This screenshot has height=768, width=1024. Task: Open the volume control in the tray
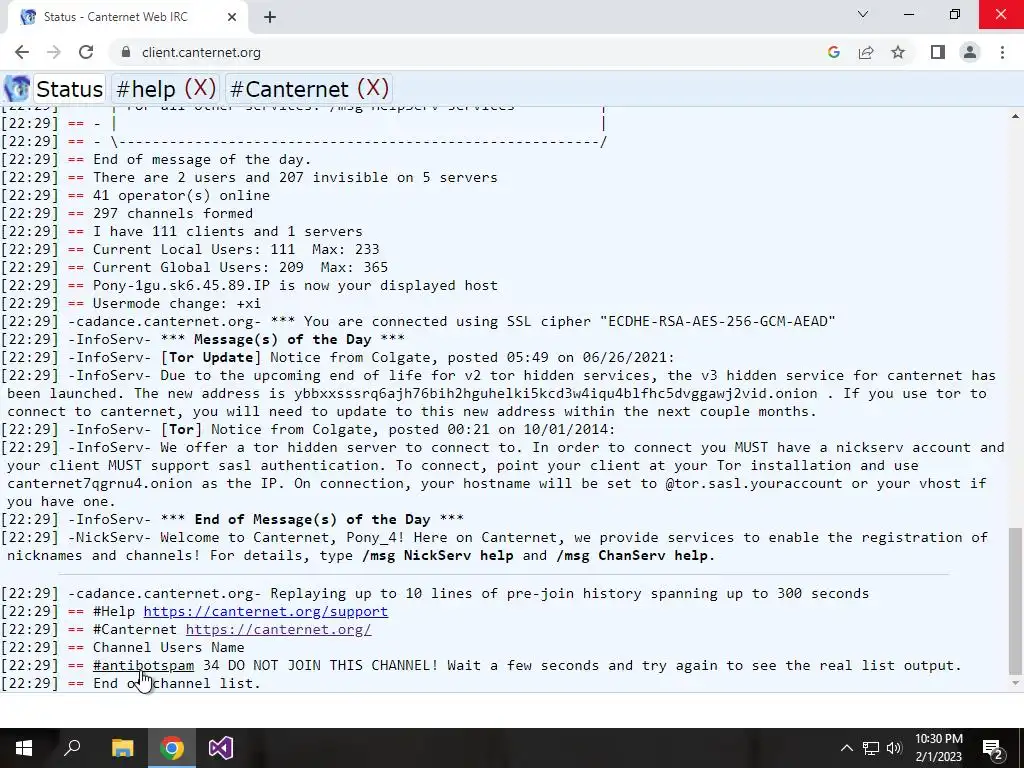[x=894, y=748]
